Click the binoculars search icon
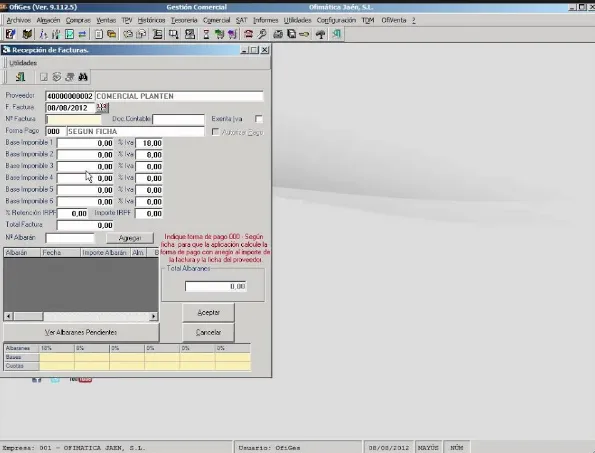The width and height of the screenshot is (595, 453). (x=83, y=77)
